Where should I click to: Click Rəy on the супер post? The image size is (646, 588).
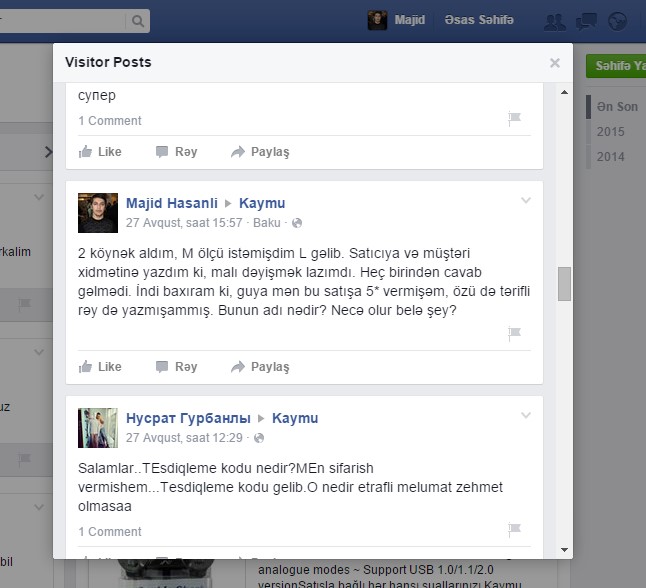click(177, 152)
